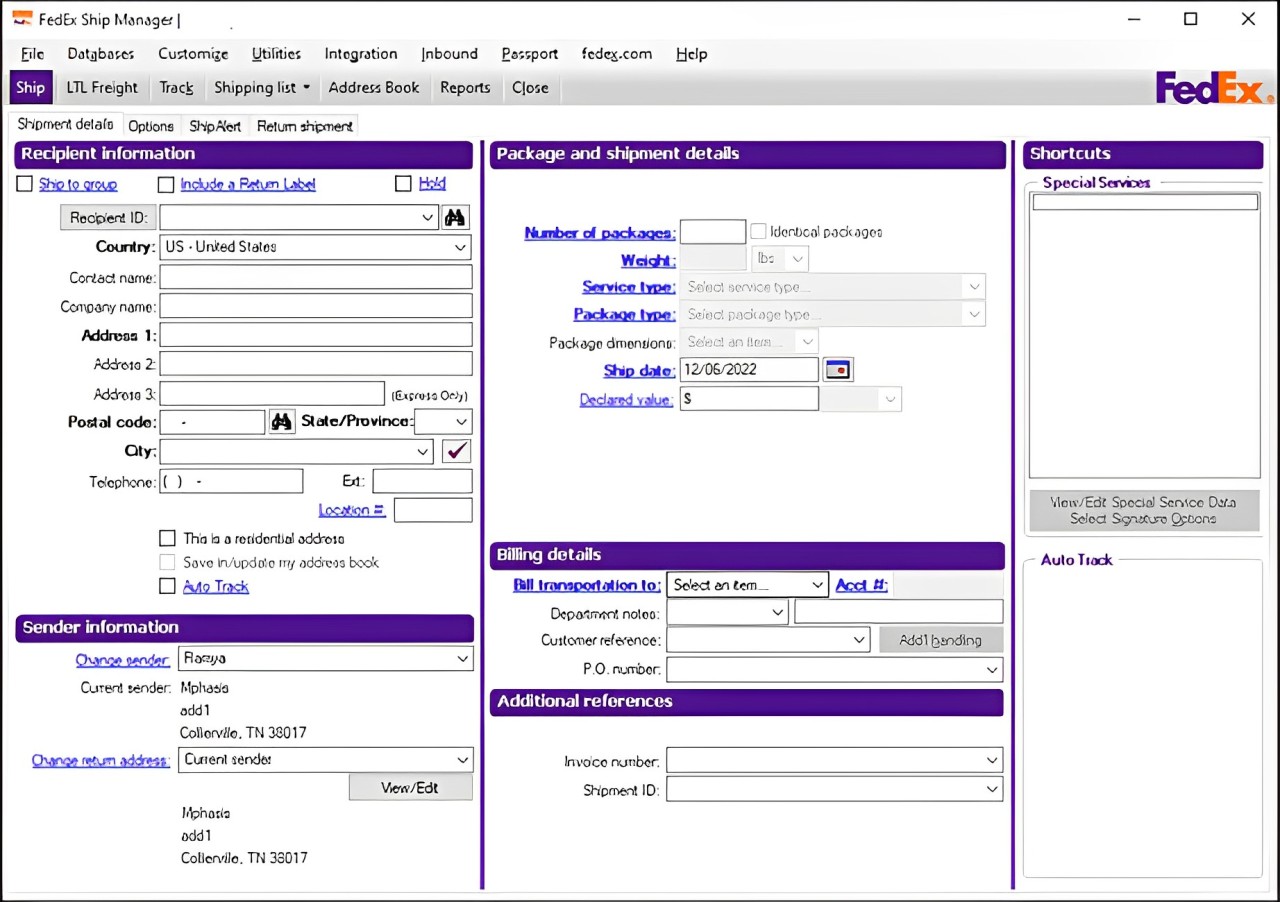Open the File menu
The width and height of the screenshot is (1280, 902).
[32, 54]
